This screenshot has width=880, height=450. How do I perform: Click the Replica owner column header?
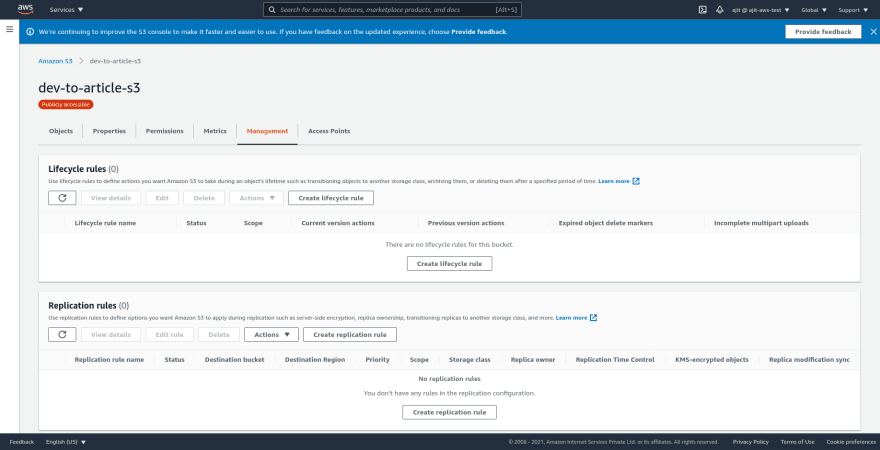533,360
